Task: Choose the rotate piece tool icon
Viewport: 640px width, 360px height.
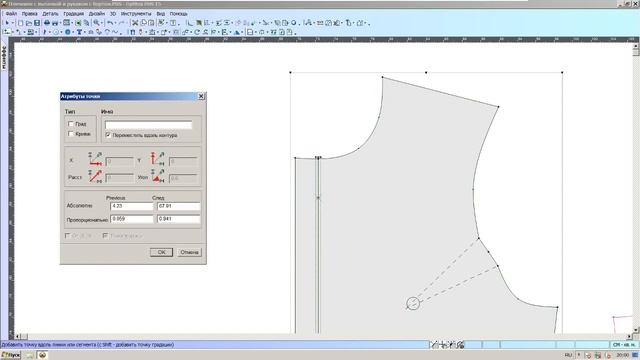Action: [197, 32]
